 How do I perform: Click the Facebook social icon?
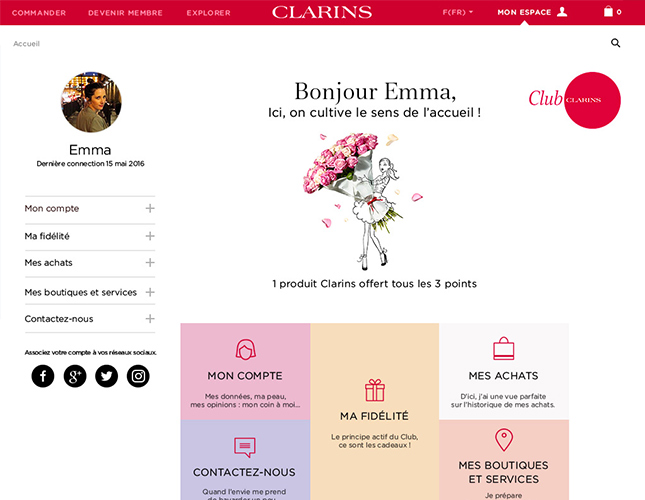click(43, 376)
